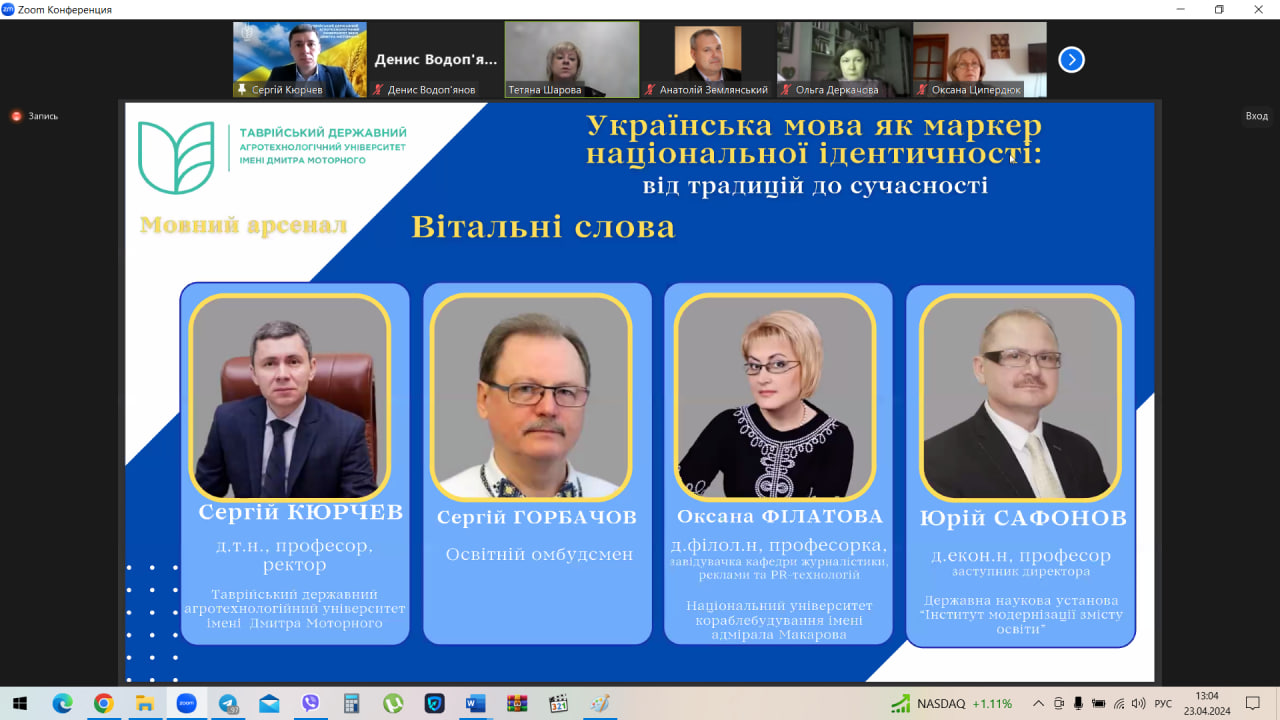1280x720 pixels.
Task: Click the Вход button on the right
Action: (1256, 116)
